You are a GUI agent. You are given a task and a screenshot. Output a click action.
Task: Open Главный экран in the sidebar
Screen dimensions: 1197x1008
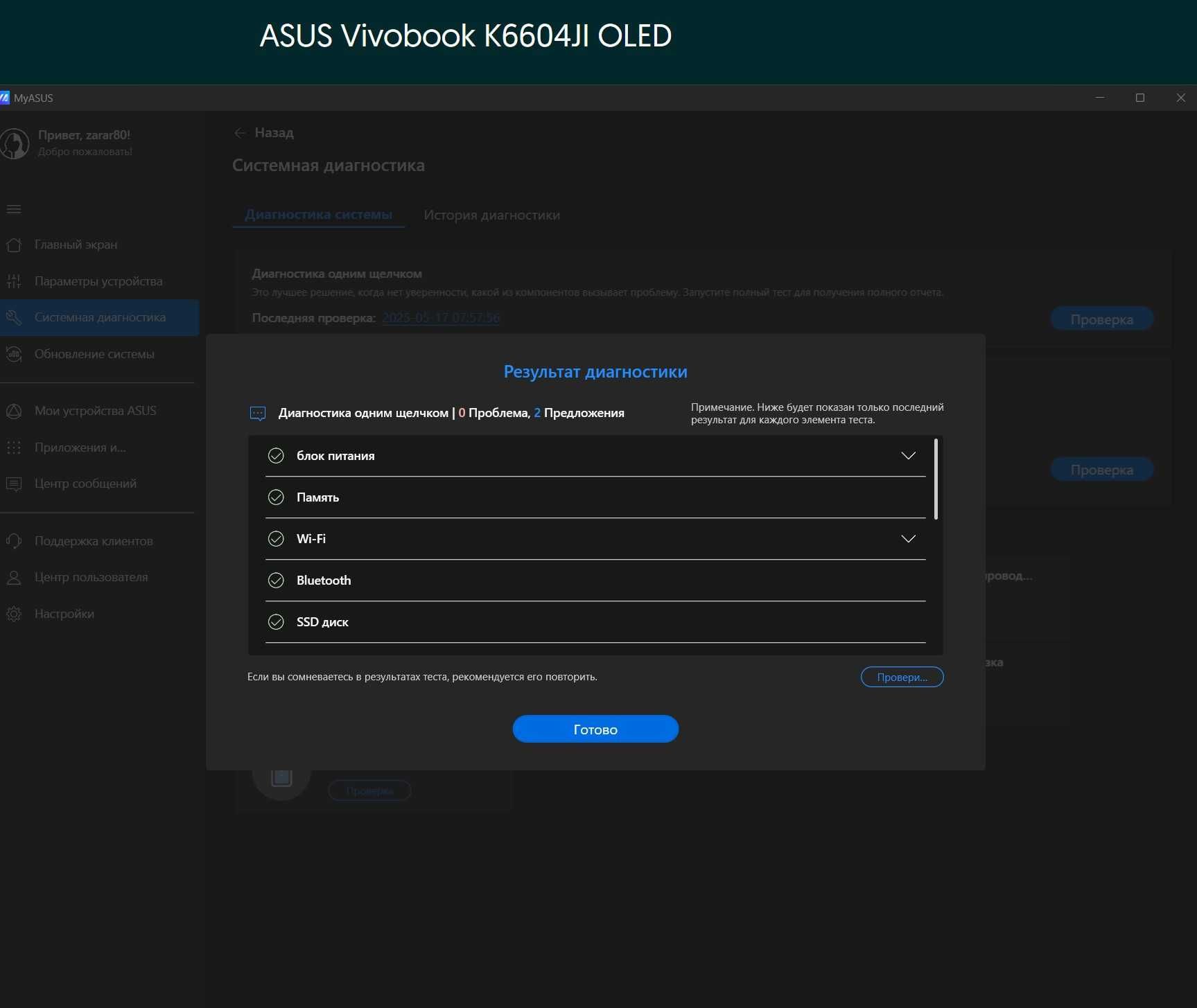99,245
